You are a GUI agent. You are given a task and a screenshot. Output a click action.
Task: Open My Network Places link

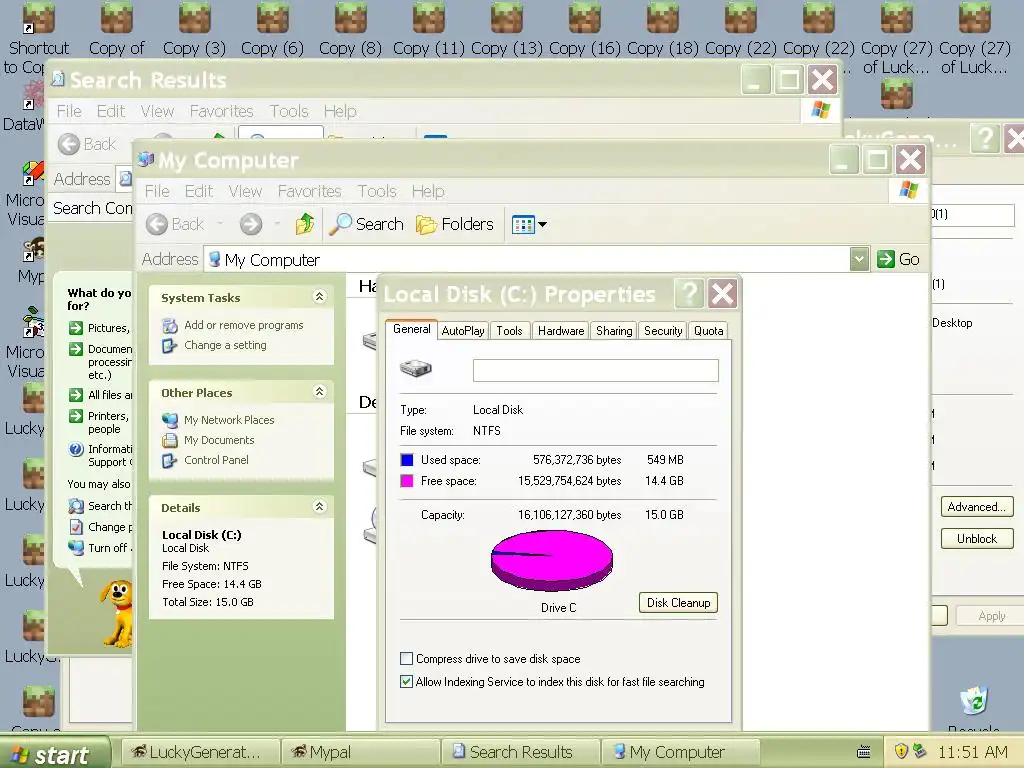click(229, 420)
